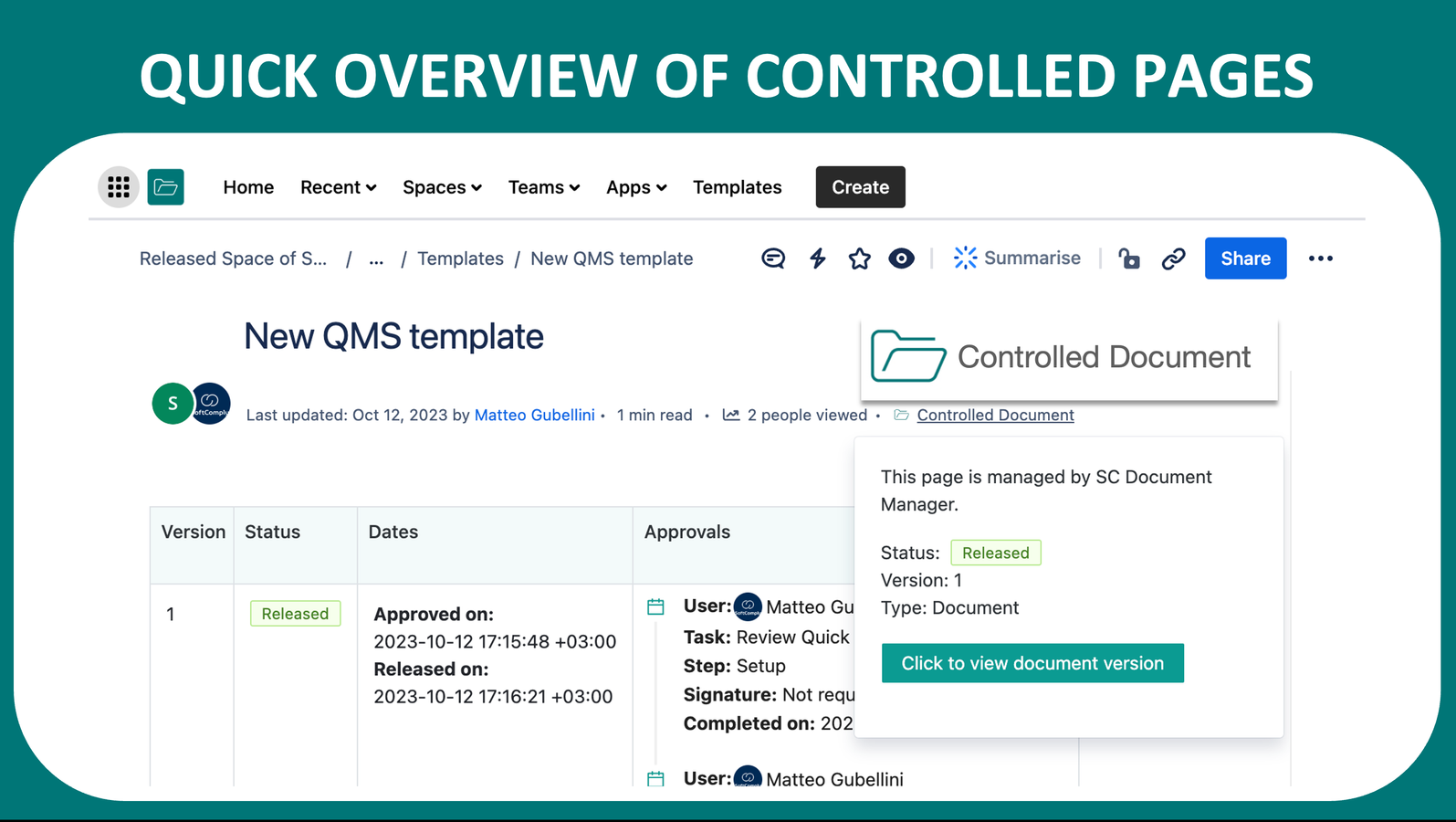
Task: Open page restrictions lock icon
Action: (x=1129, y=258)
